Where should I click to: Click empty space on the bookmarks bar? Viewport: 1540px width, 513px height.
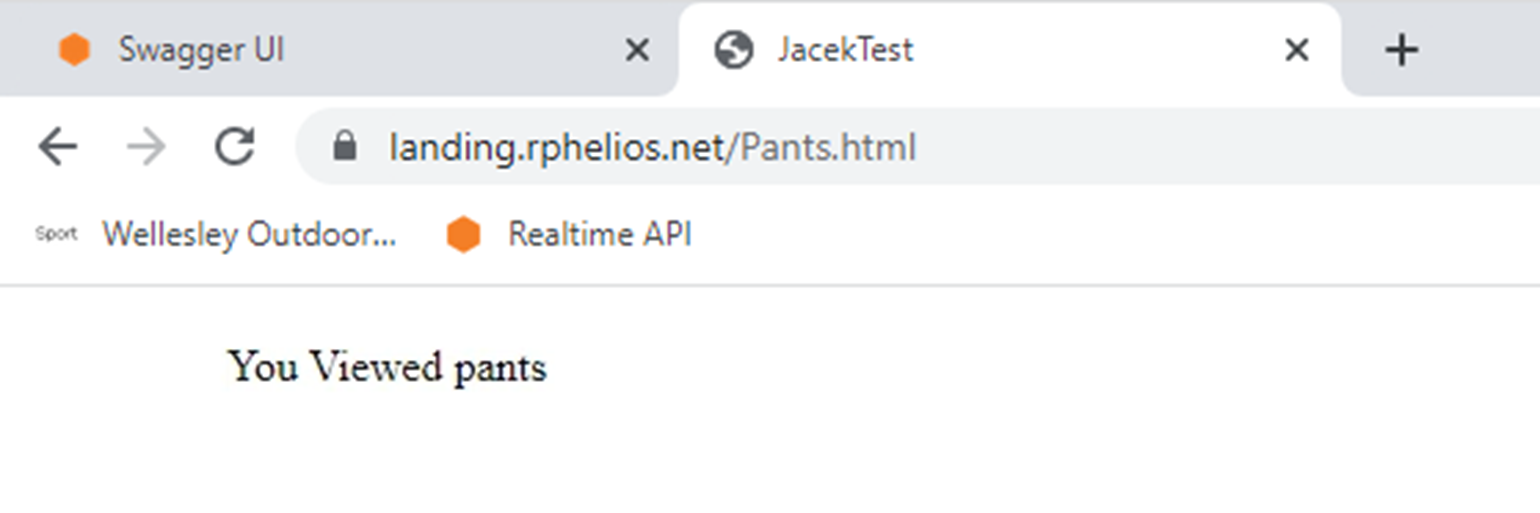point(1100,234)
